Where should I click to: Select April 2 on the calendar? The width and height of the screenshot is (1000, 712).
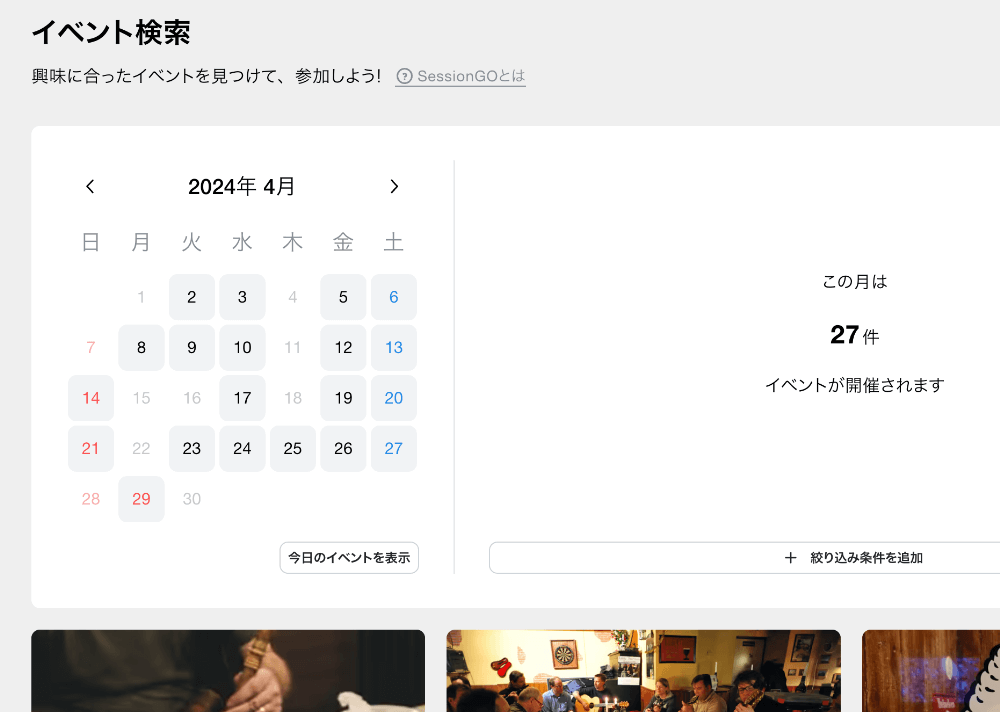[192, 297]
